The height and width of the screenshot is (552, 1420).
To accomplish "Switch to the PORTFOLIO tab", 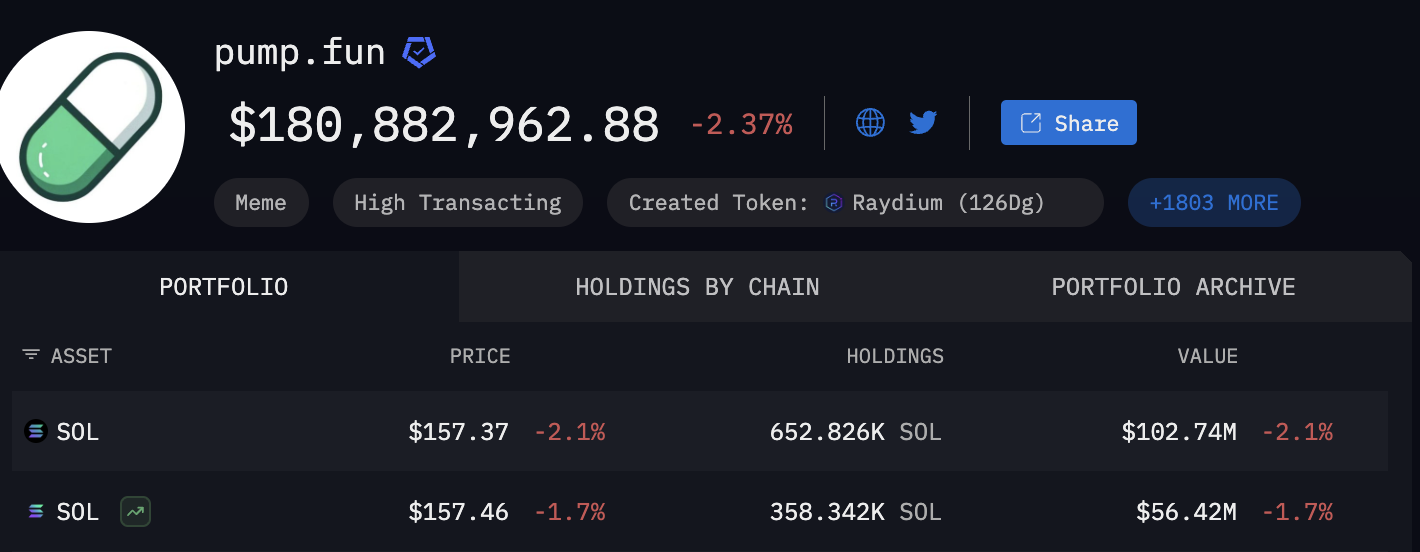I will [x=224, y=287].
